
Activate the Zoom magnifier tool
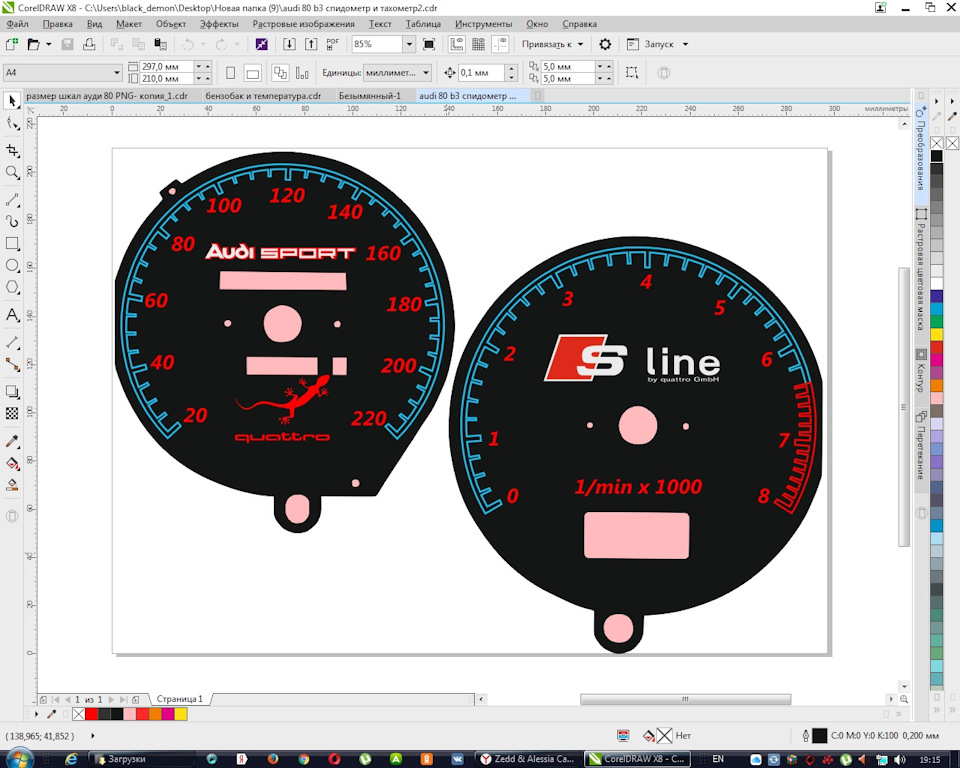pyautogui.click(x=12, y=172)
